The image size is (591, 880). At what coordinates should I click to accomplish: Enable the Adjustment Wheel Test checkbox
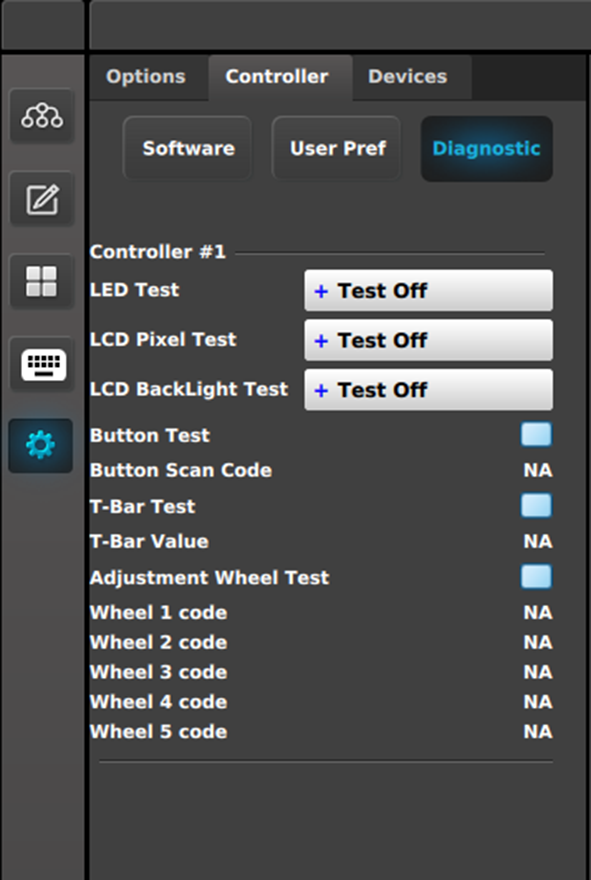point(536,577)
